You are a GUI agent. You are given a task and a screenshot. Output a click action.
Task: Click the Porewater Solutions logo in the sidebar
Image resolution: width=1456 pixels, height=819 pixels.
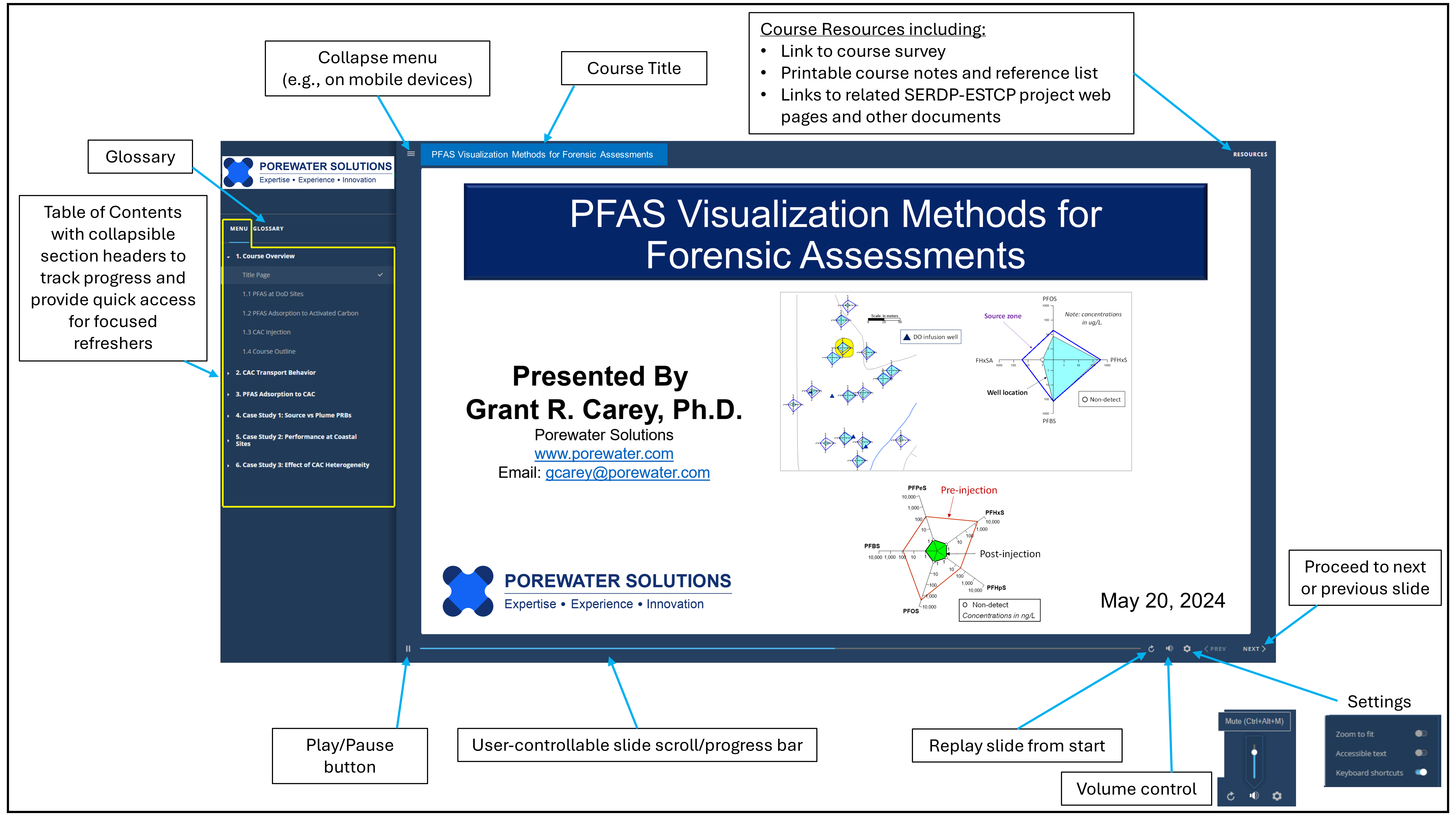tap(308, 172)
